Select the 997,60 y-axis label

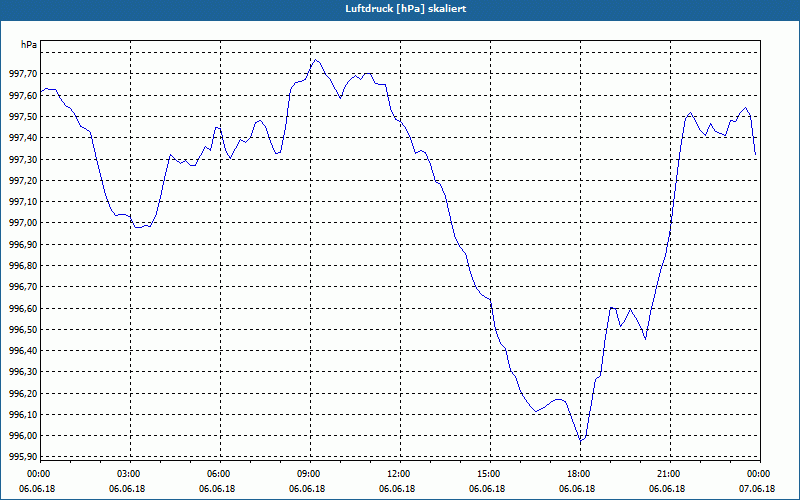click(x=23, y=95)
